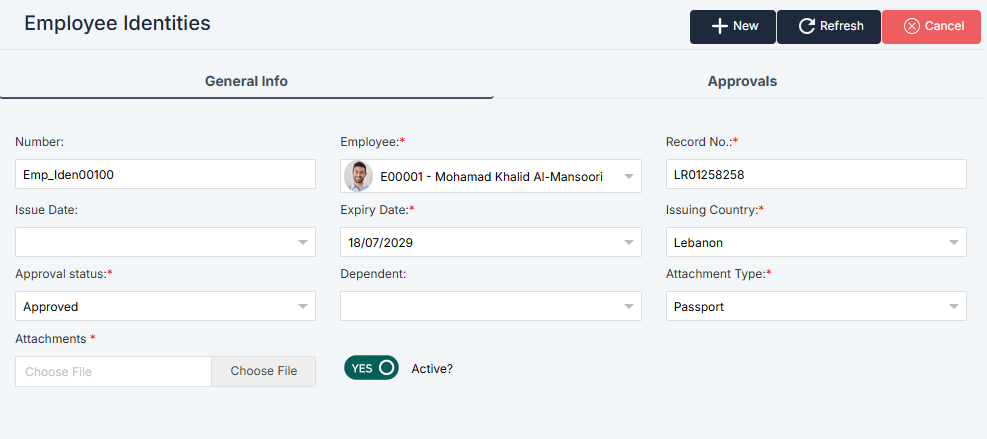Click the New button label
Screen dimensions: 987x439
pyautogui.click(x=746, y=27)
